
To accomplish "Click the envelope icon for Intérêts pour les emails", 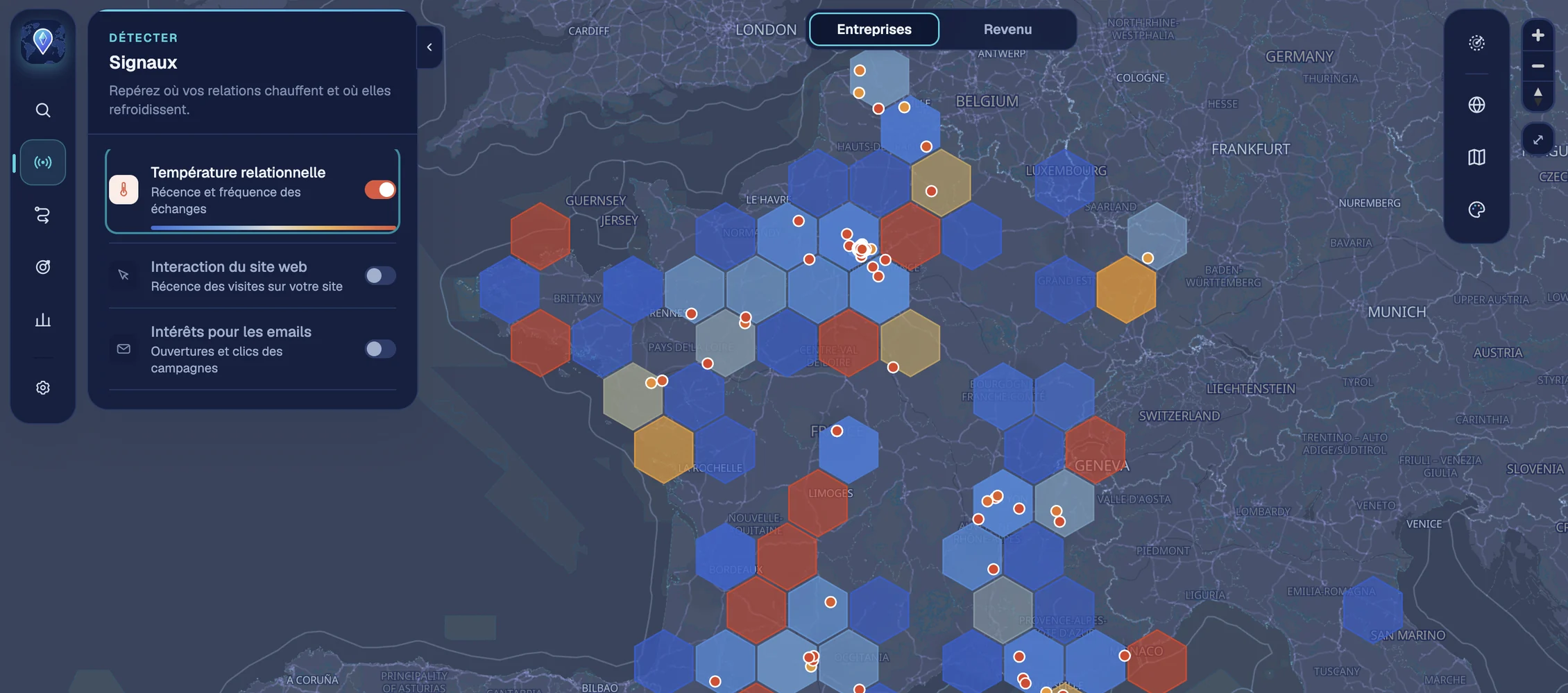I will coord(123,349).
